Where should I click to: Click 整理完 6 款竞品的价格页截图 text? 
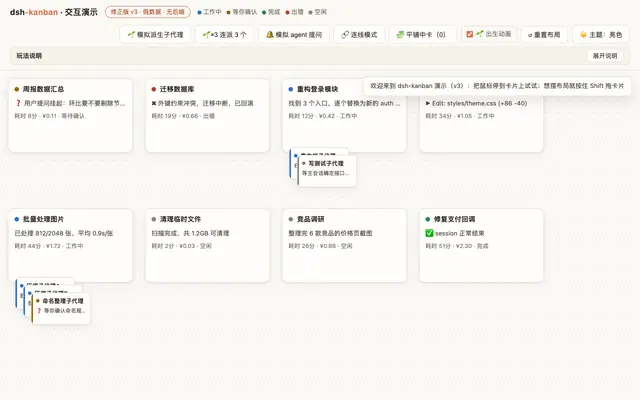pyautogui.click(x=330, y=233)
